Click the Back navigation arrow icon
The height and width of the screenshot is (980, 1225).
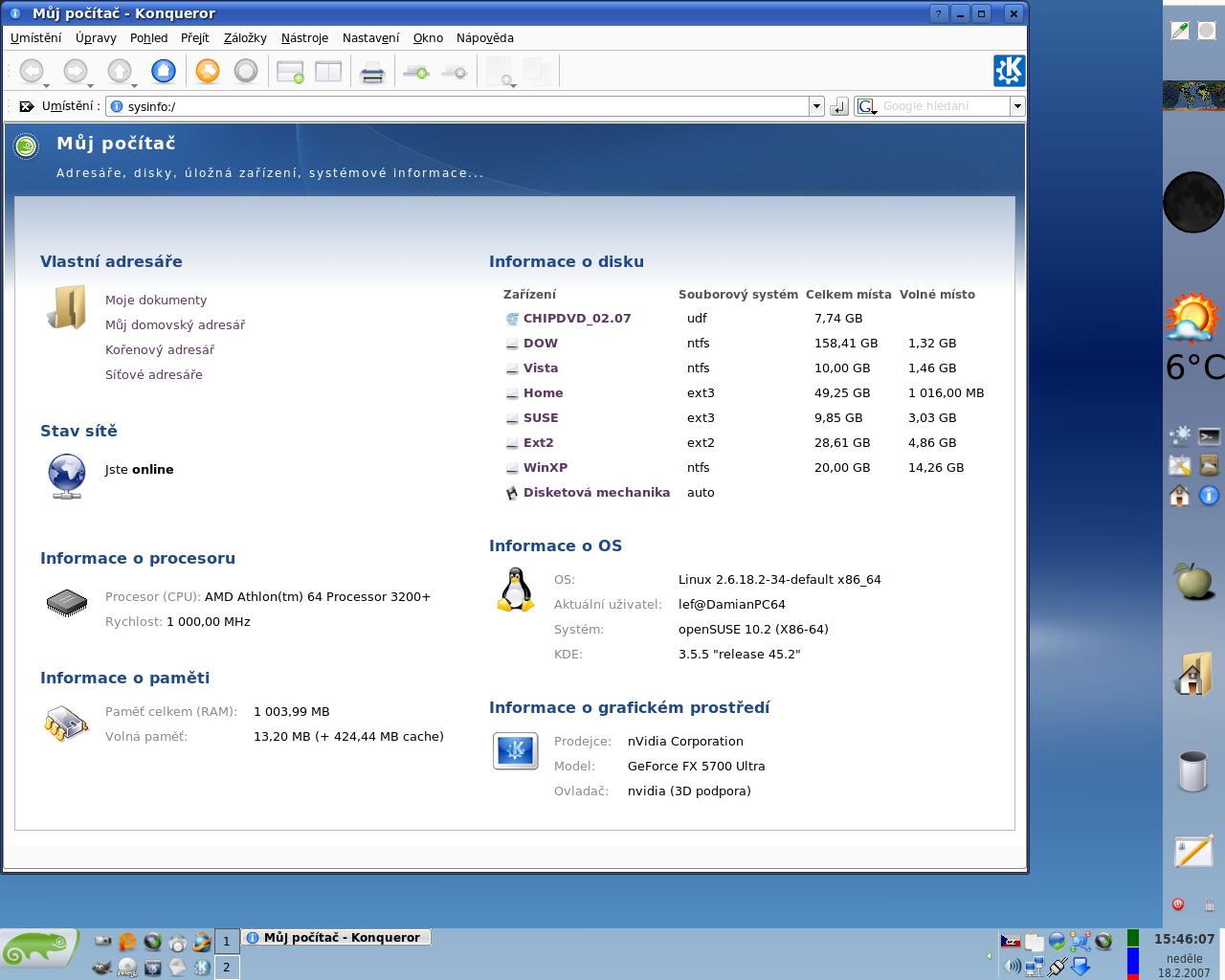point(31,71)
